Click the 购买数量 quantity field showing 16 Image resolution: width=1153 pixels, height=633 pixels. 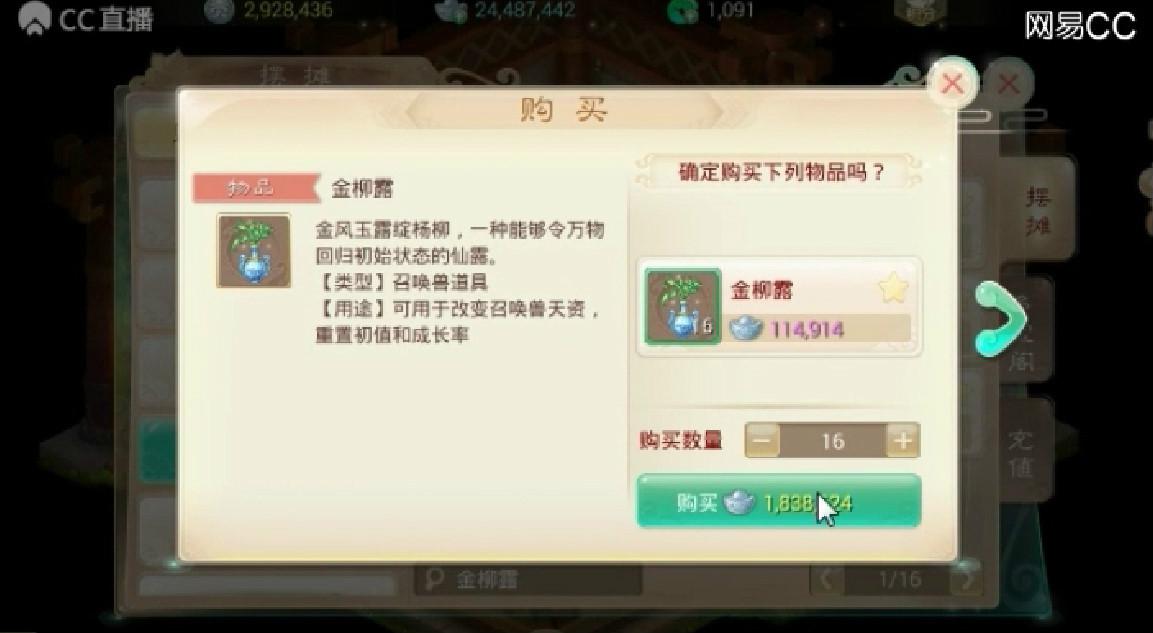click(833, 440)
